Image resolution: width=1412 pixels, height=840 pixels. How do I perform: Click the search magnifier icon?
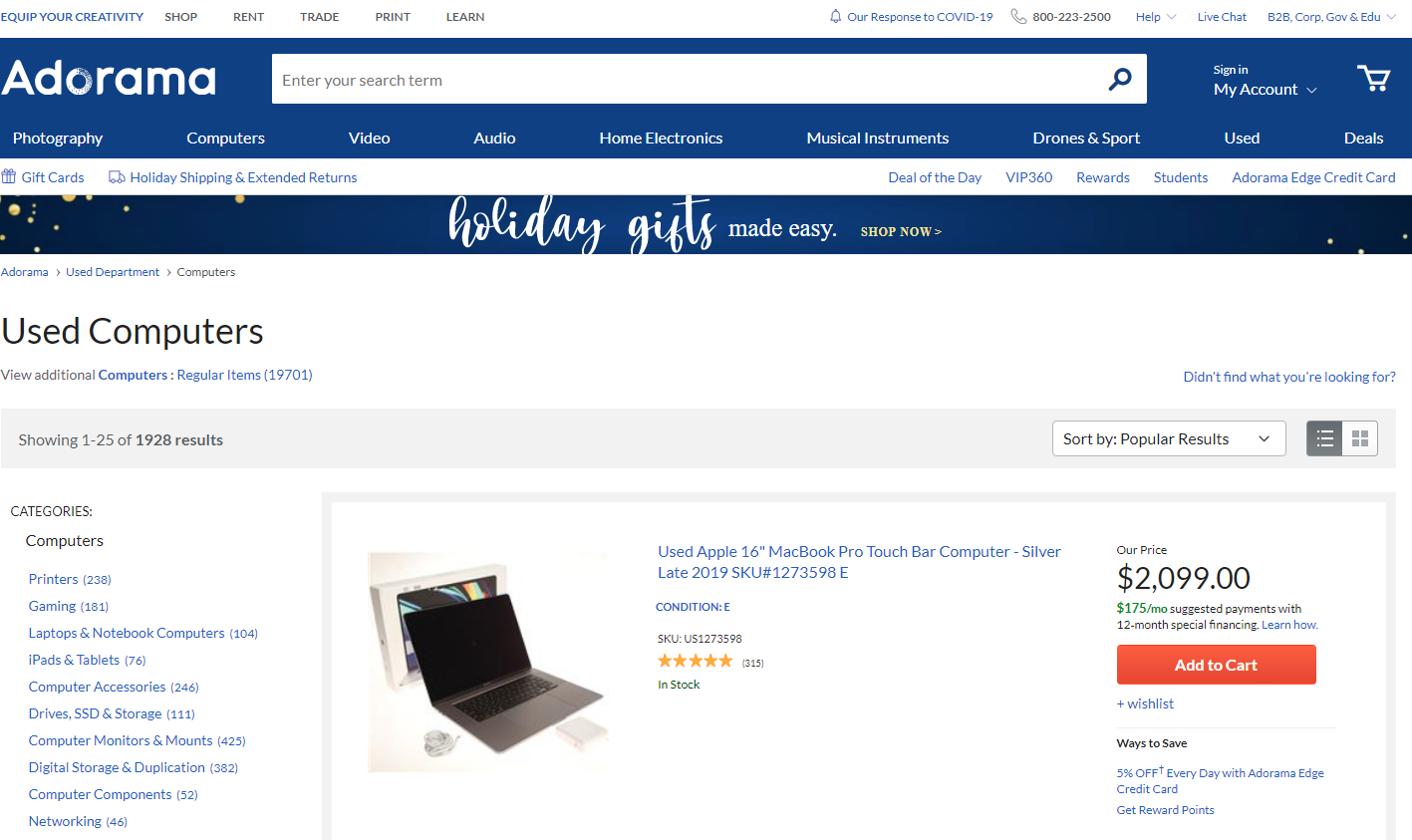tap(1120, 79)
